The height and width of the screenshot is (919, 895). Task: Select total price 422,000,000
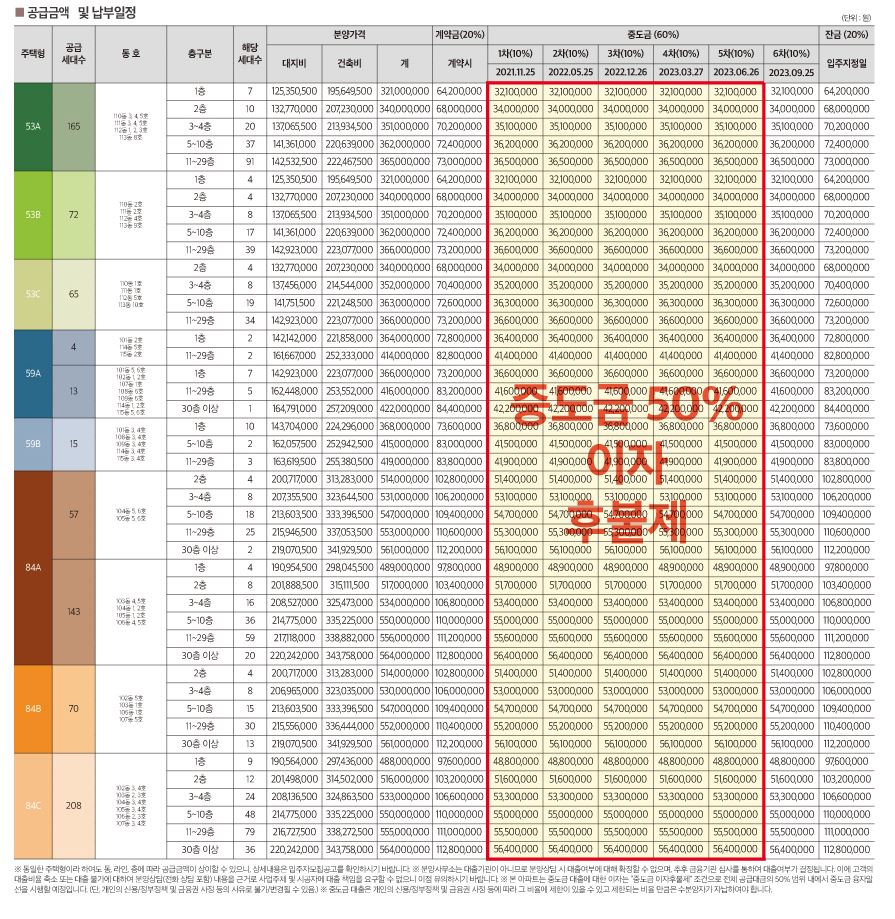404,409
